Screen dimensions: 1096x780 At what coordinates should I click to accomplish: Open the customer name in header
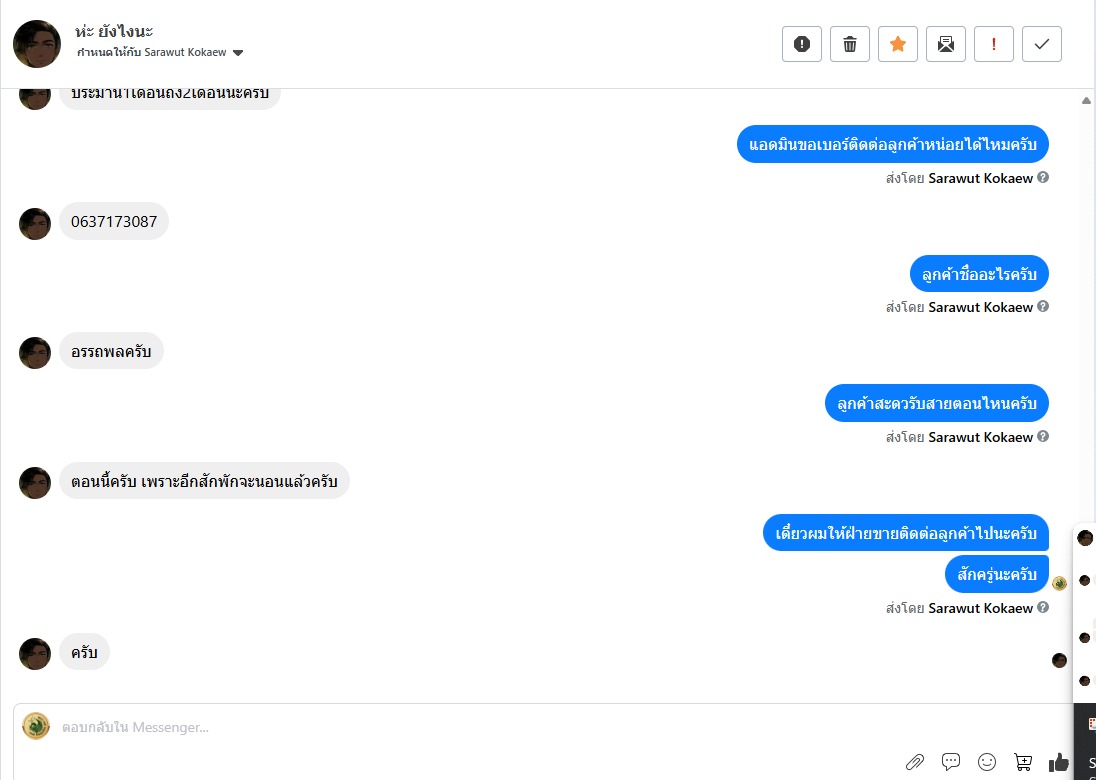[114, 31]
